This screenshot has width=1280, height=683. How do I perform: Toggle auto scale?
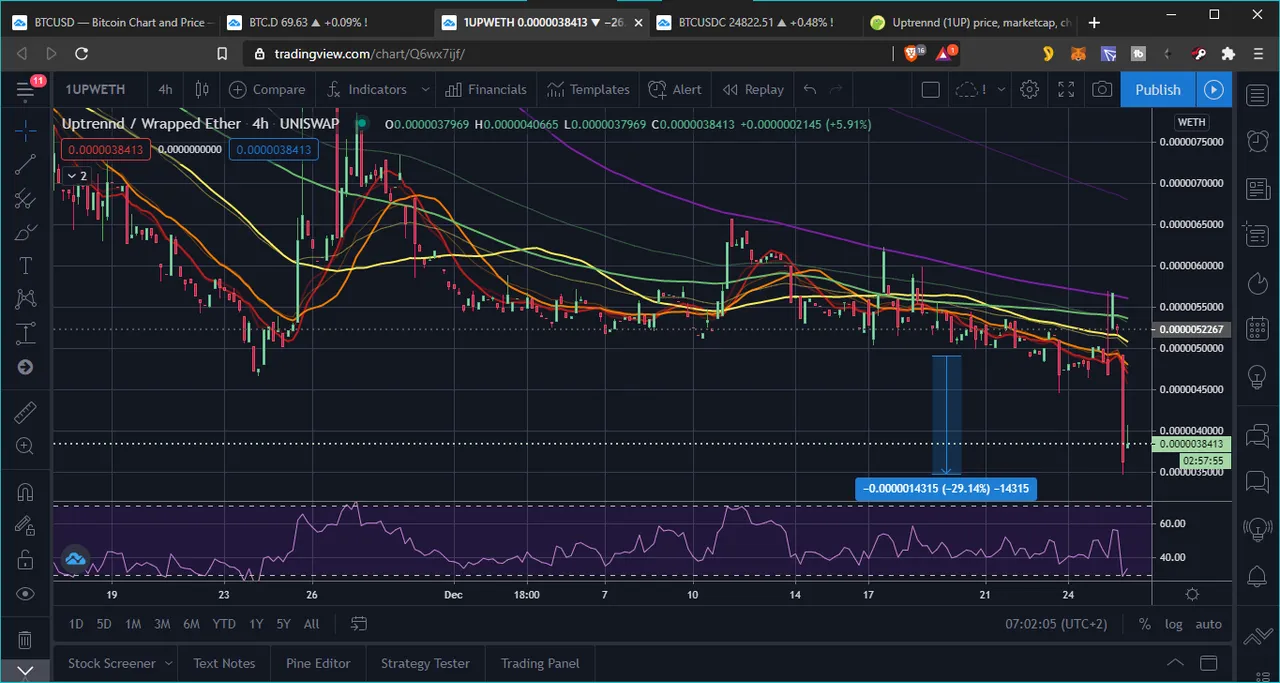[1208, 624]
